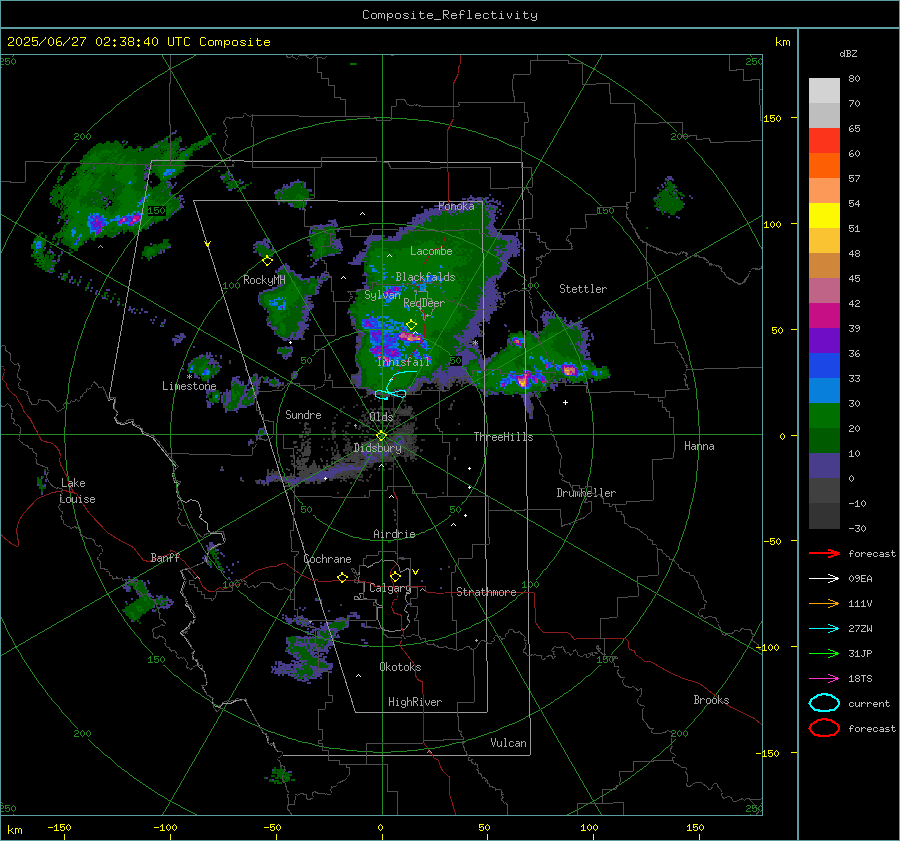This screenshot has height=841, width=900.
Task: Click the Brooks label
Action: tap(711, 700)
